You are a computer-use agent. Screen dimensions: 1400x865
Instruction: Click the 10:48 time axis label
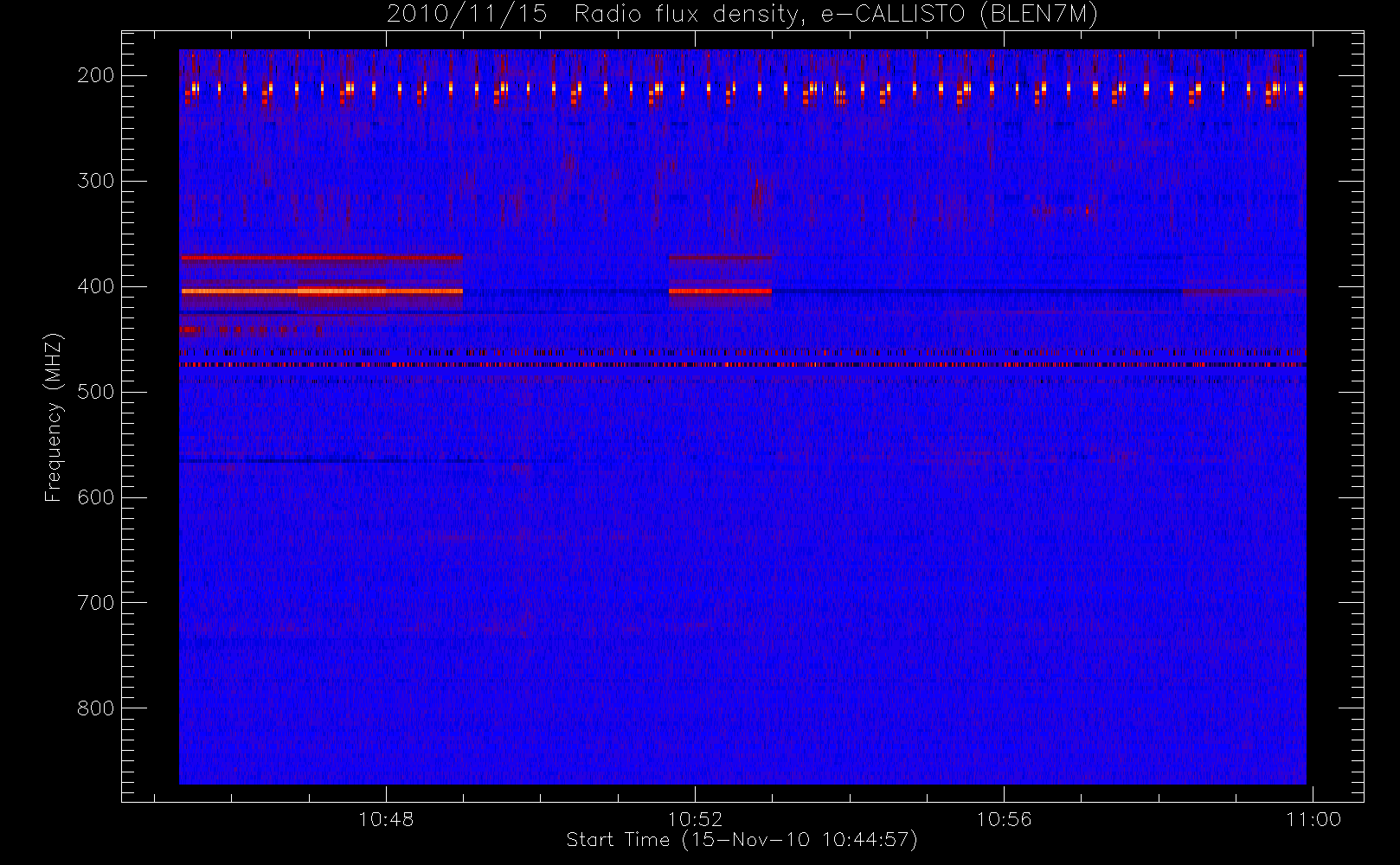[386, 819]
